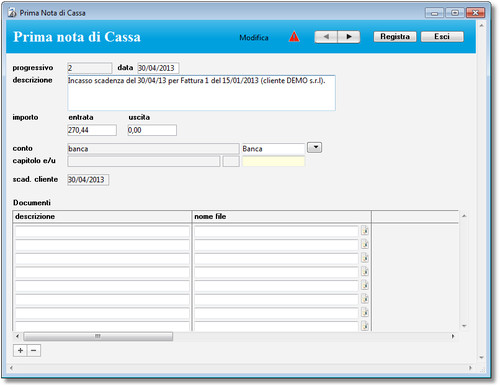The height and width of the screenshot is (387, 500).
Task: Click the entrata amount field
Action: coord(92,130)
